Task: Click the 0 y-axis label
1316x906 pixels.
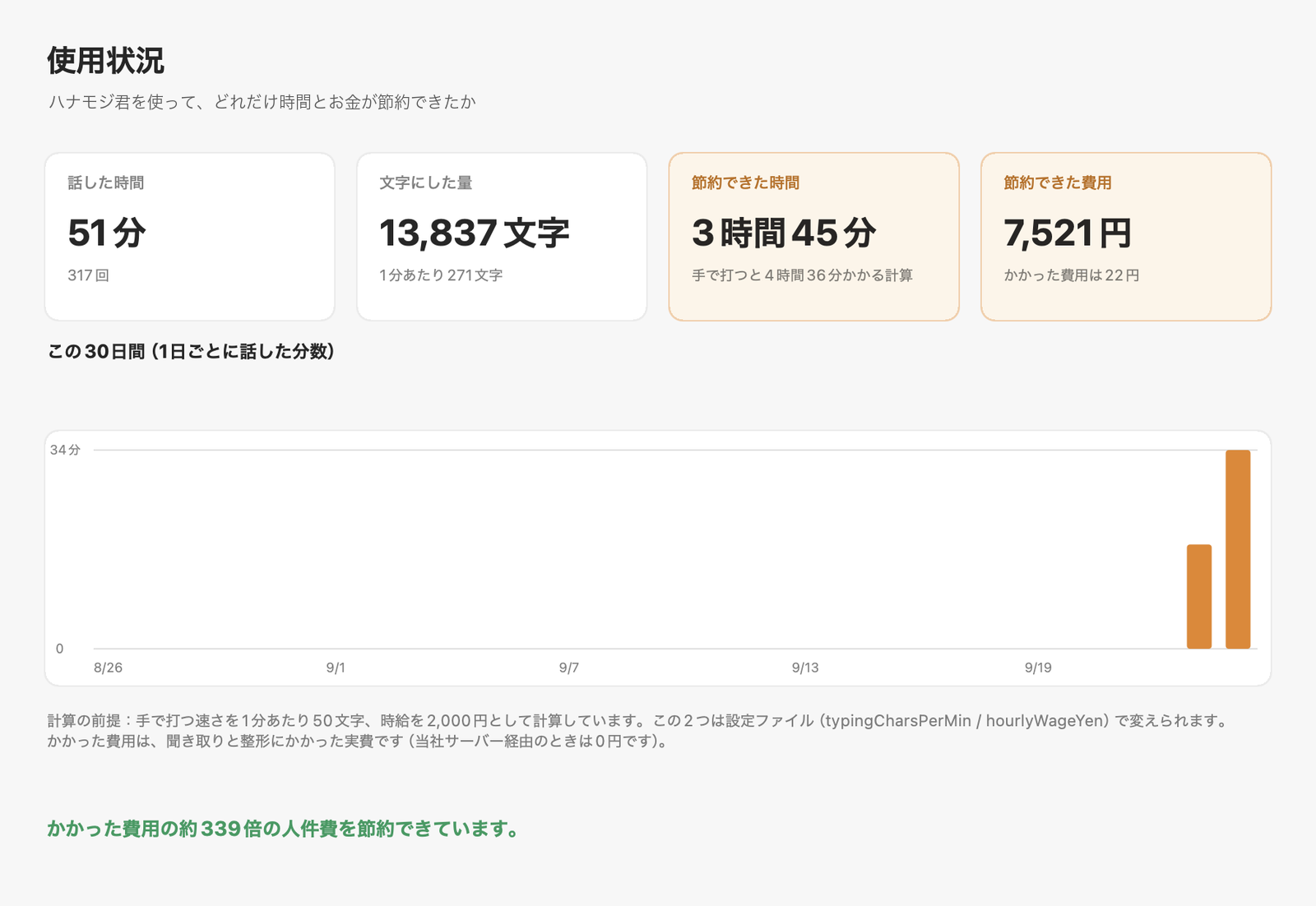Action: (x=59, y=649)
